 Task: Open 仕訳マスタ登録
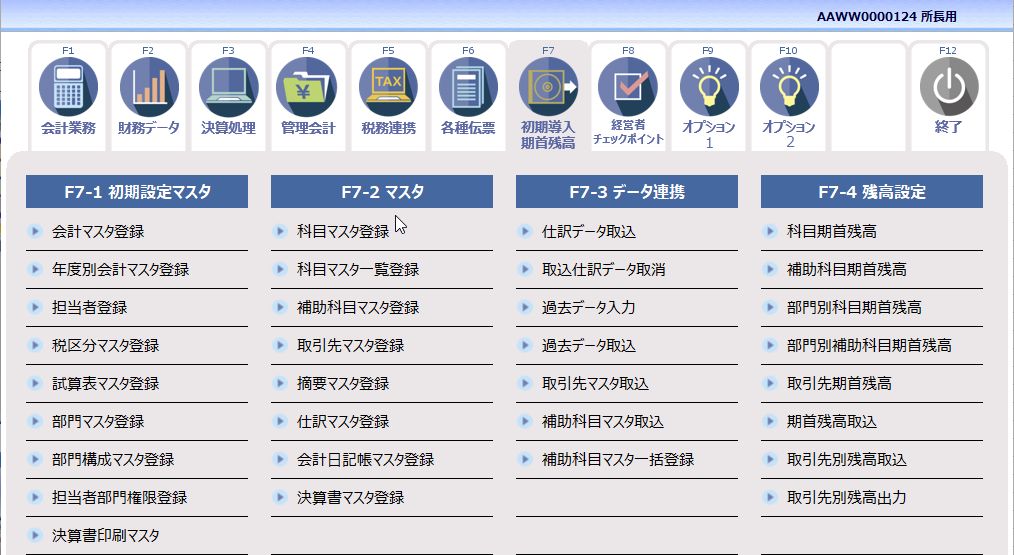343,422
